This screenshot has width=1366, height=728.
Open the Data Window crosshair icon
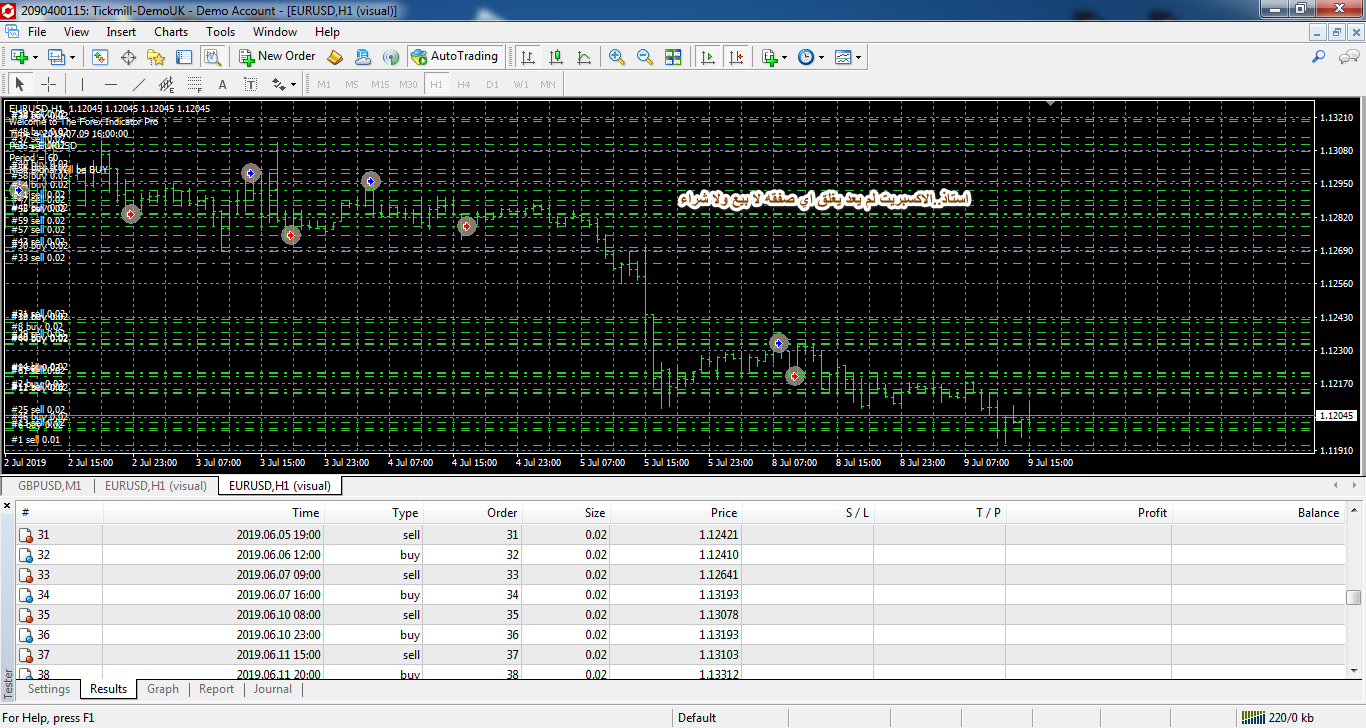coord(128,57)
